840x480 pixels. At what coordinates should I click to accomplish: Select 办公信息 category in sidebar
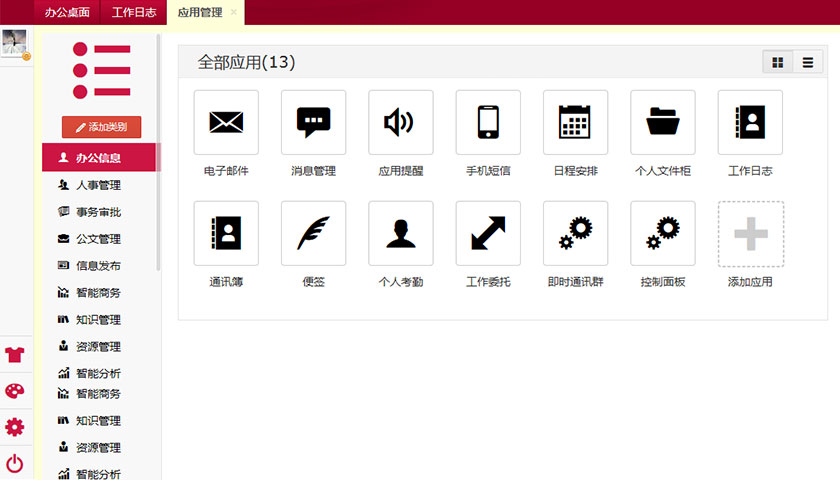click(x=99, y=158)
